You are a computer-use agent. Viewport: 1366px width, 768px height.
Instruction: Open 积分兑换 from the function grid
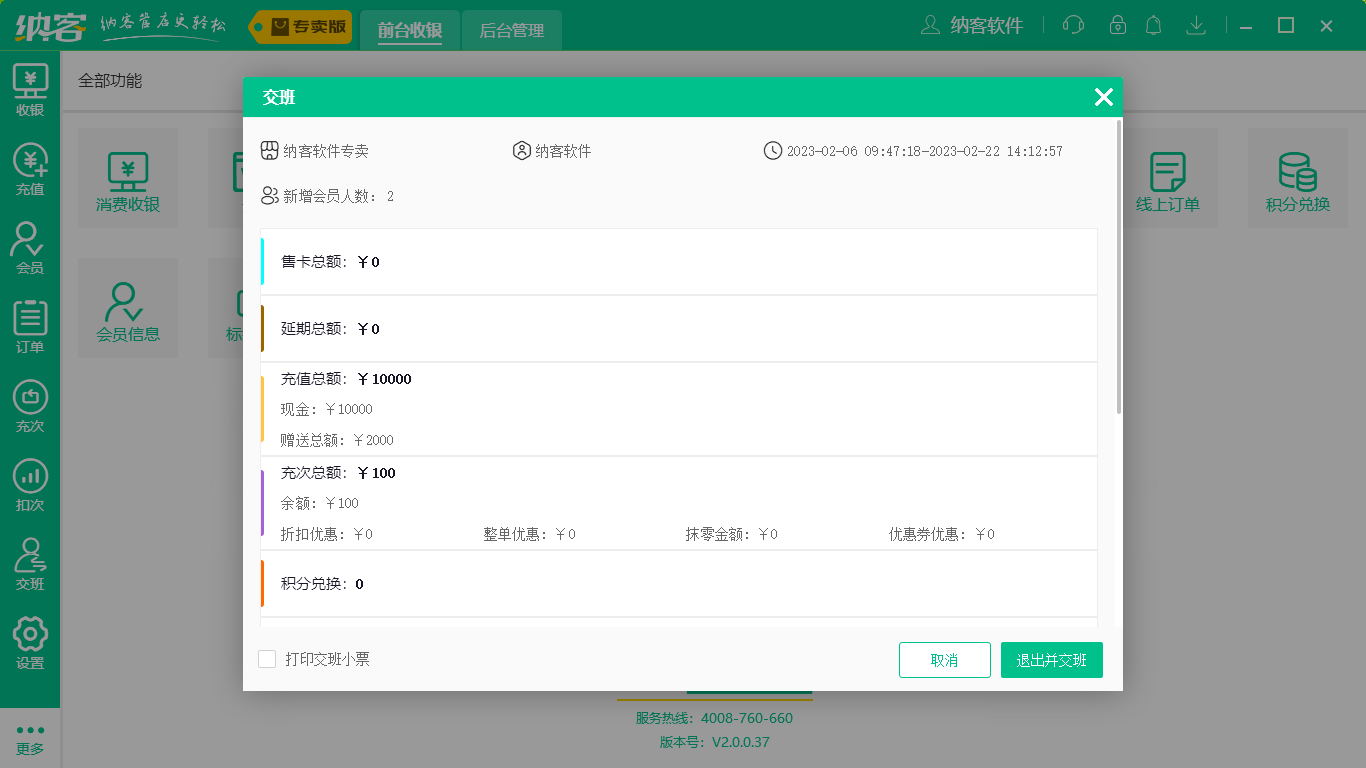point(1297,177)
